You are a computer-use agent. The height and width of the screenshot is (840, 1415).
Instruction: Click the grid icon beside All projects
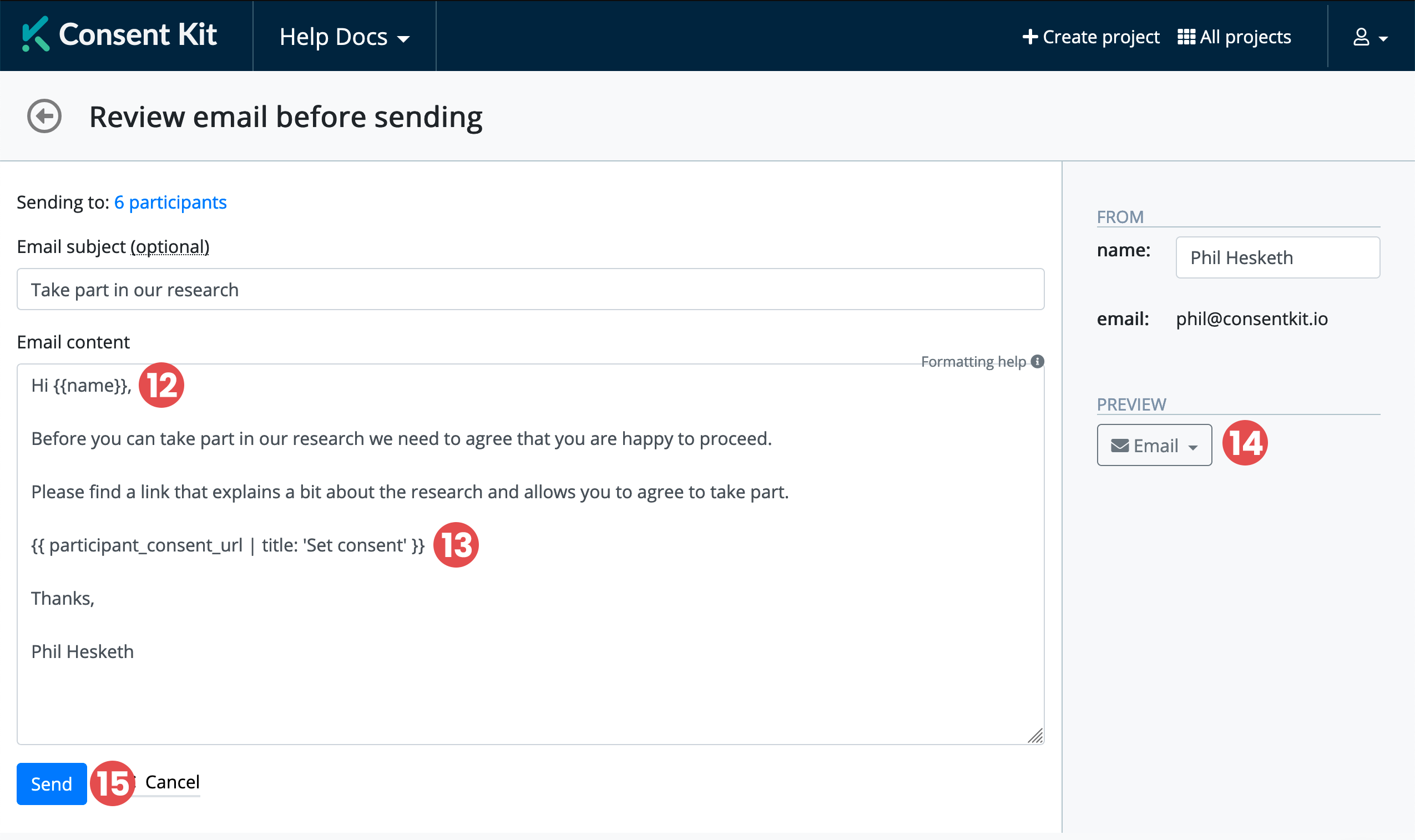(1186, 37)
